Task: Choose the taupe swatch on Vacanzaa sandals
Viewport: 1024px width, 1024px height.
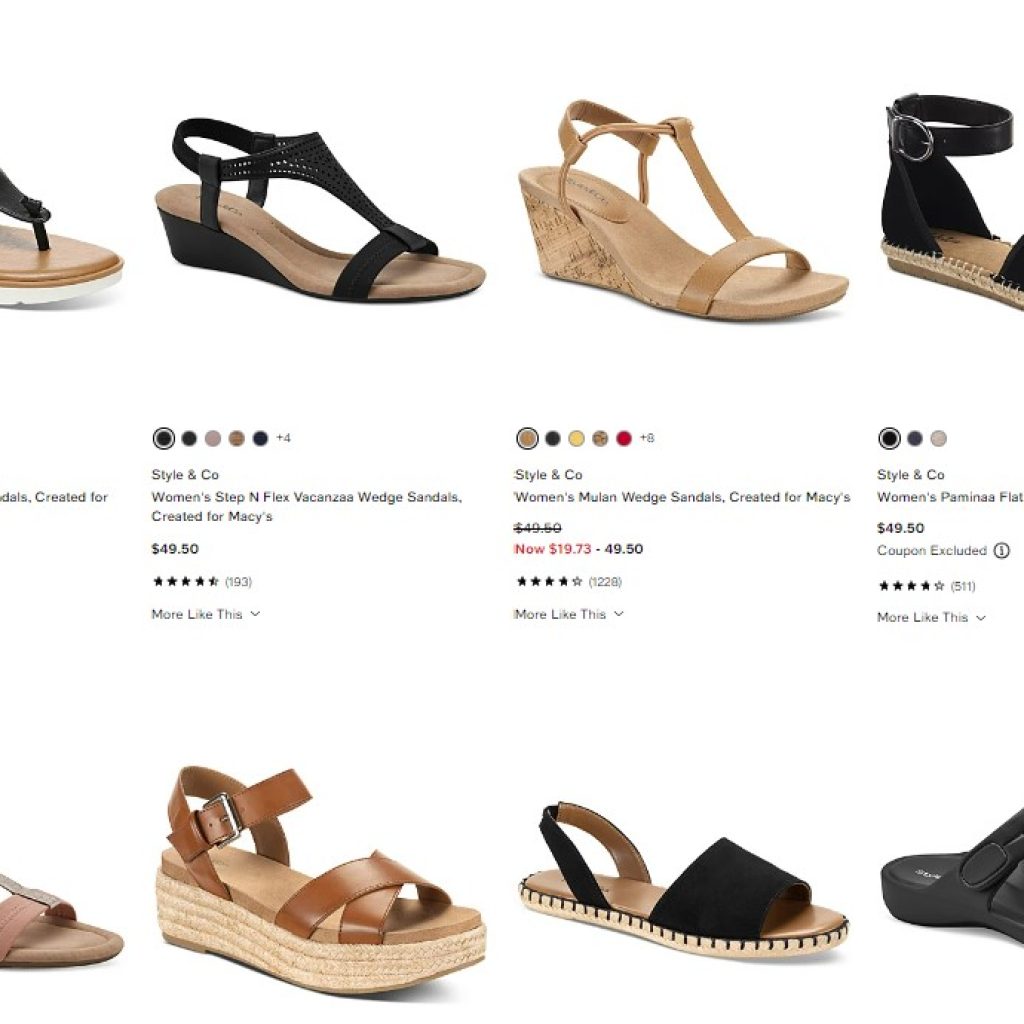Action: 213,438
